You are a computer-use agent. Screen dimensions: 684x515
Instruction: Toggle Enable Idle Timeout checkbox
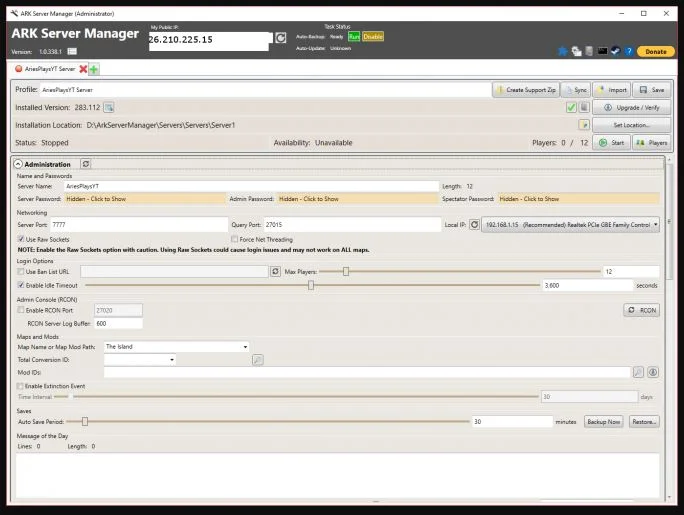(x=21, y=285)
